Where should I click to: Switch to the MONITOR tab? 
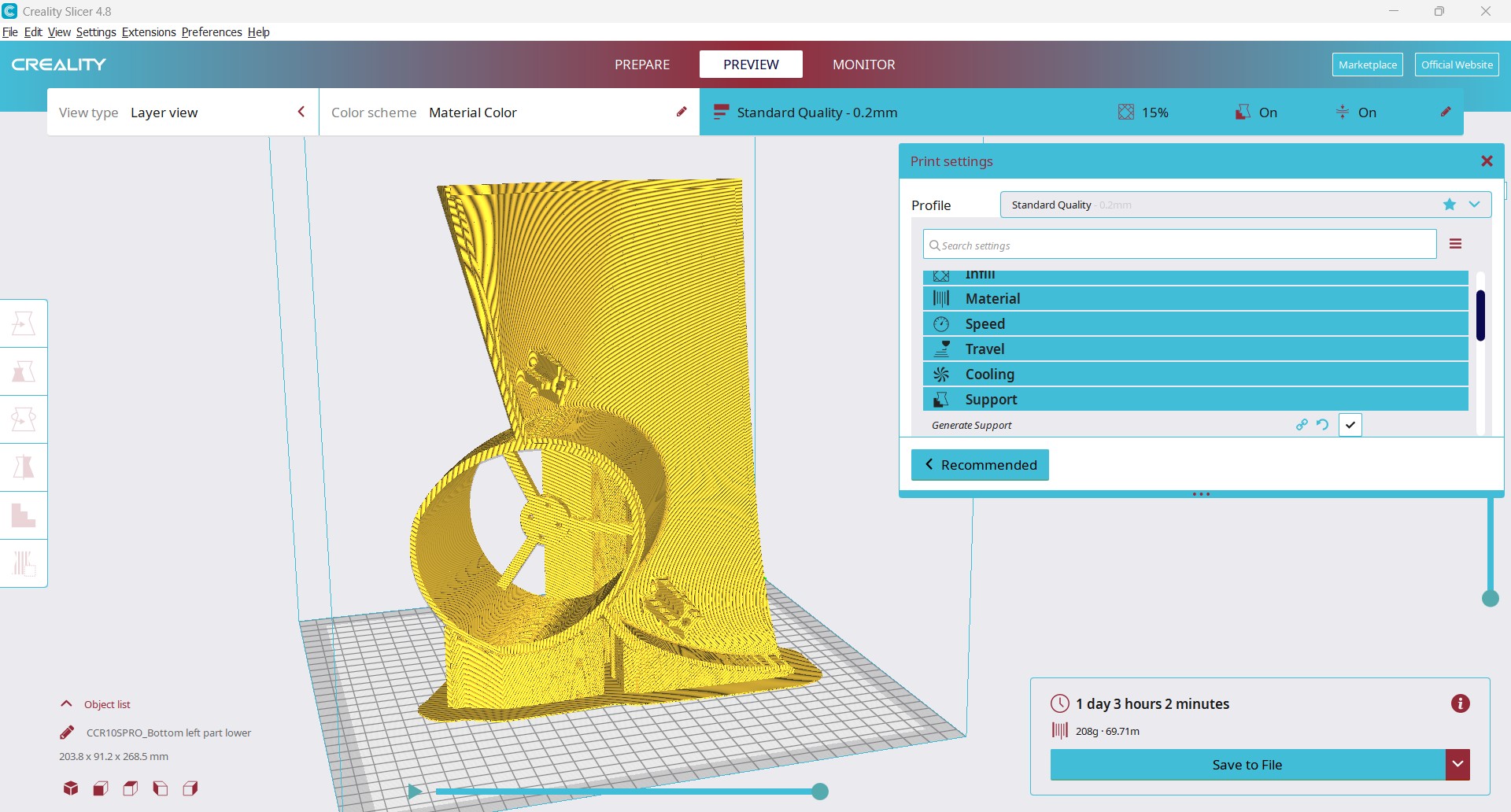coord(864,65)
